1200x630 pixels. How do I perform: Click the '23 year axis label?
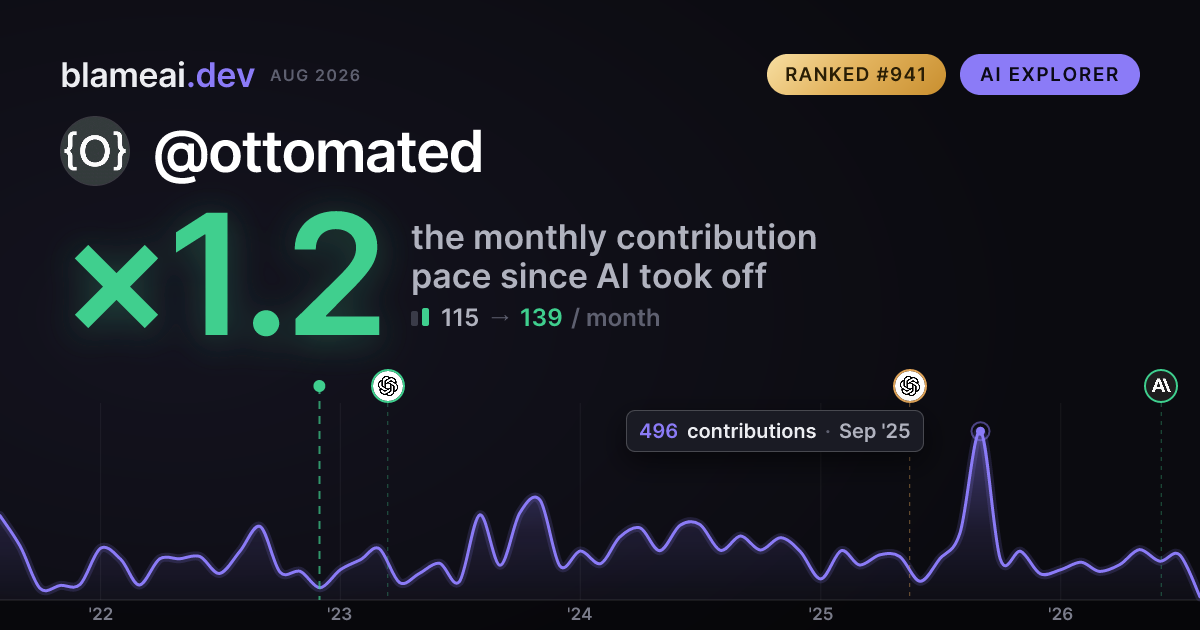(x=340, y=614)
